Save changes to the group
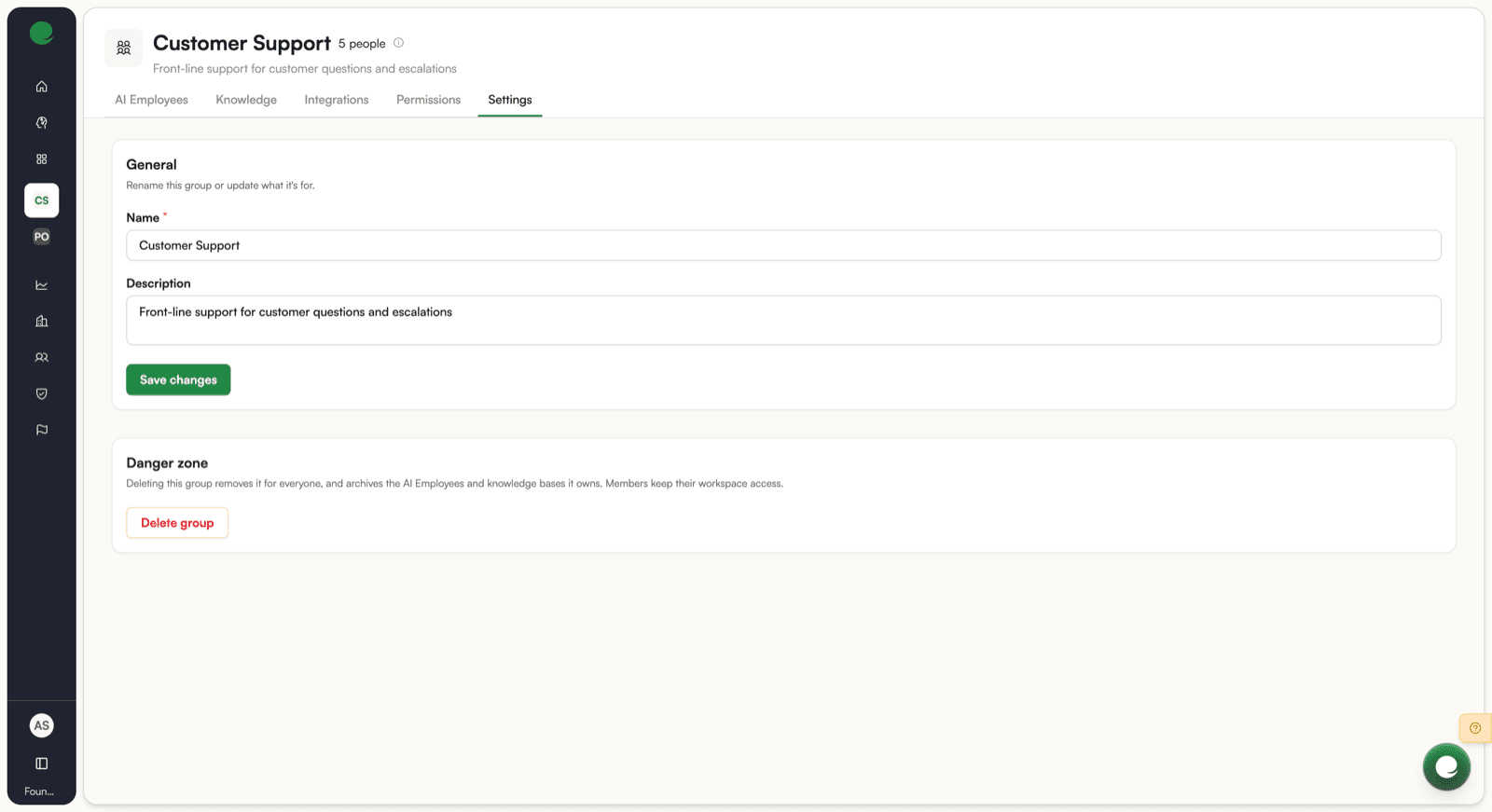The width and height of the screenshot is (1492, 812). [x=178, y=379]
